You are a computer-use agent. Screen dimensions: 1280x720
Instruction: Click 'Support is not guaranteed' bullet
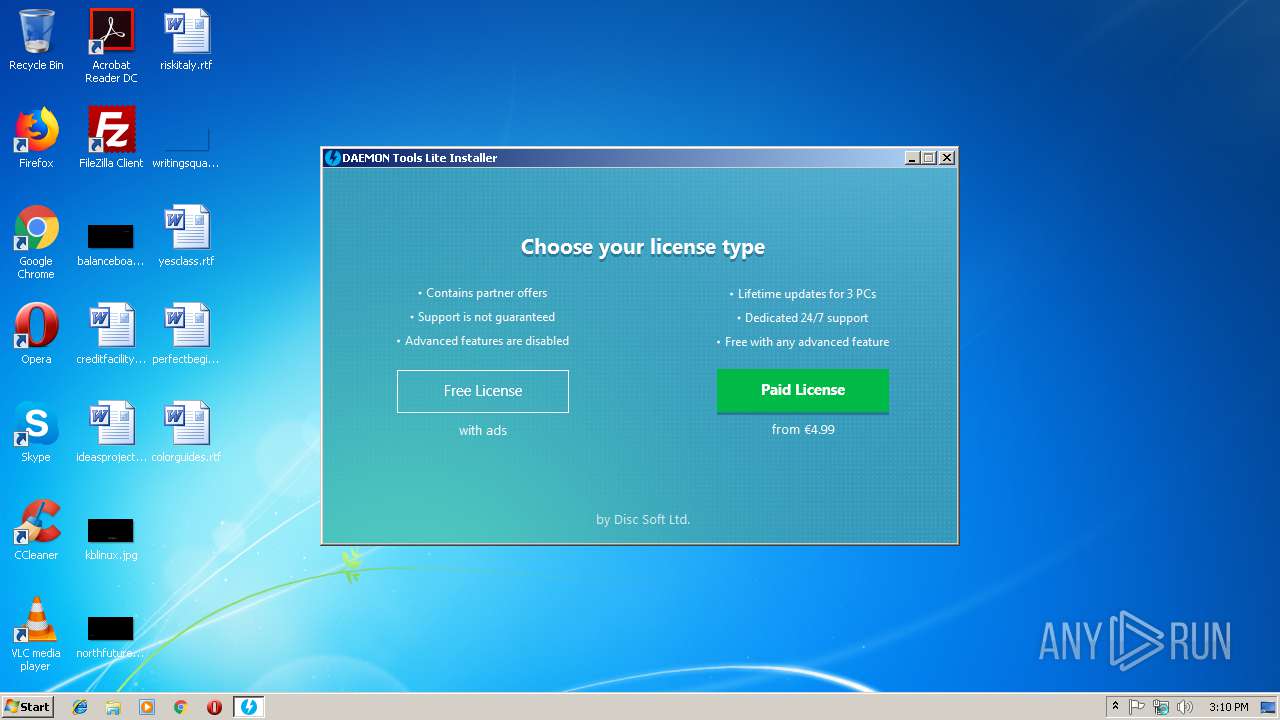(482, 317)
